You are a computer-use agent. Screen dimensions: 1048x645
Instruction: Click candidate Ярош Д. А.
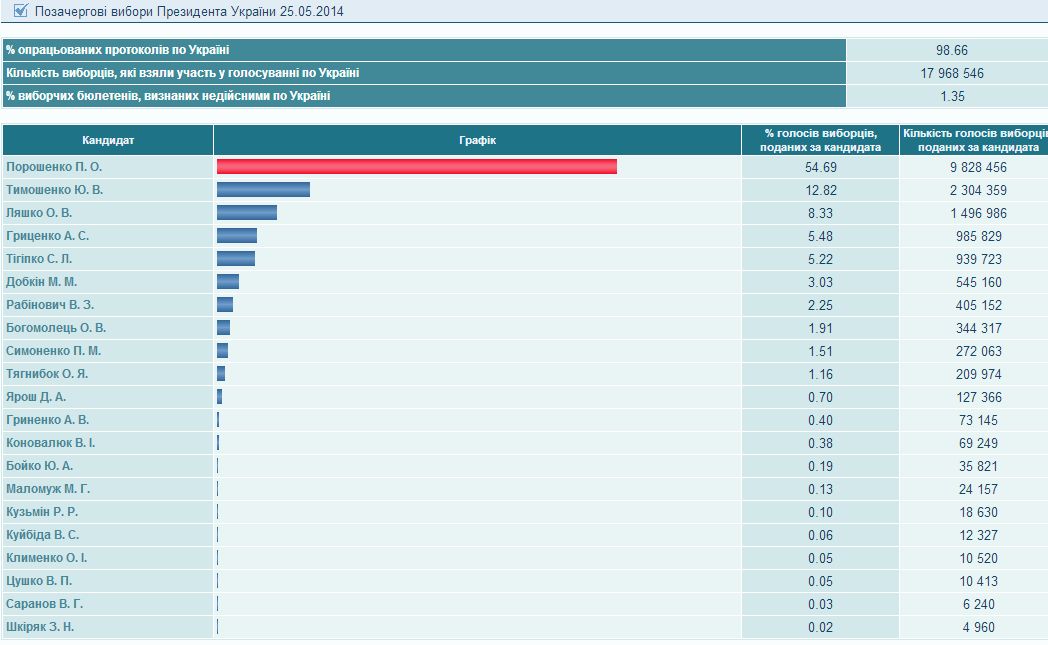click(36, 397)
